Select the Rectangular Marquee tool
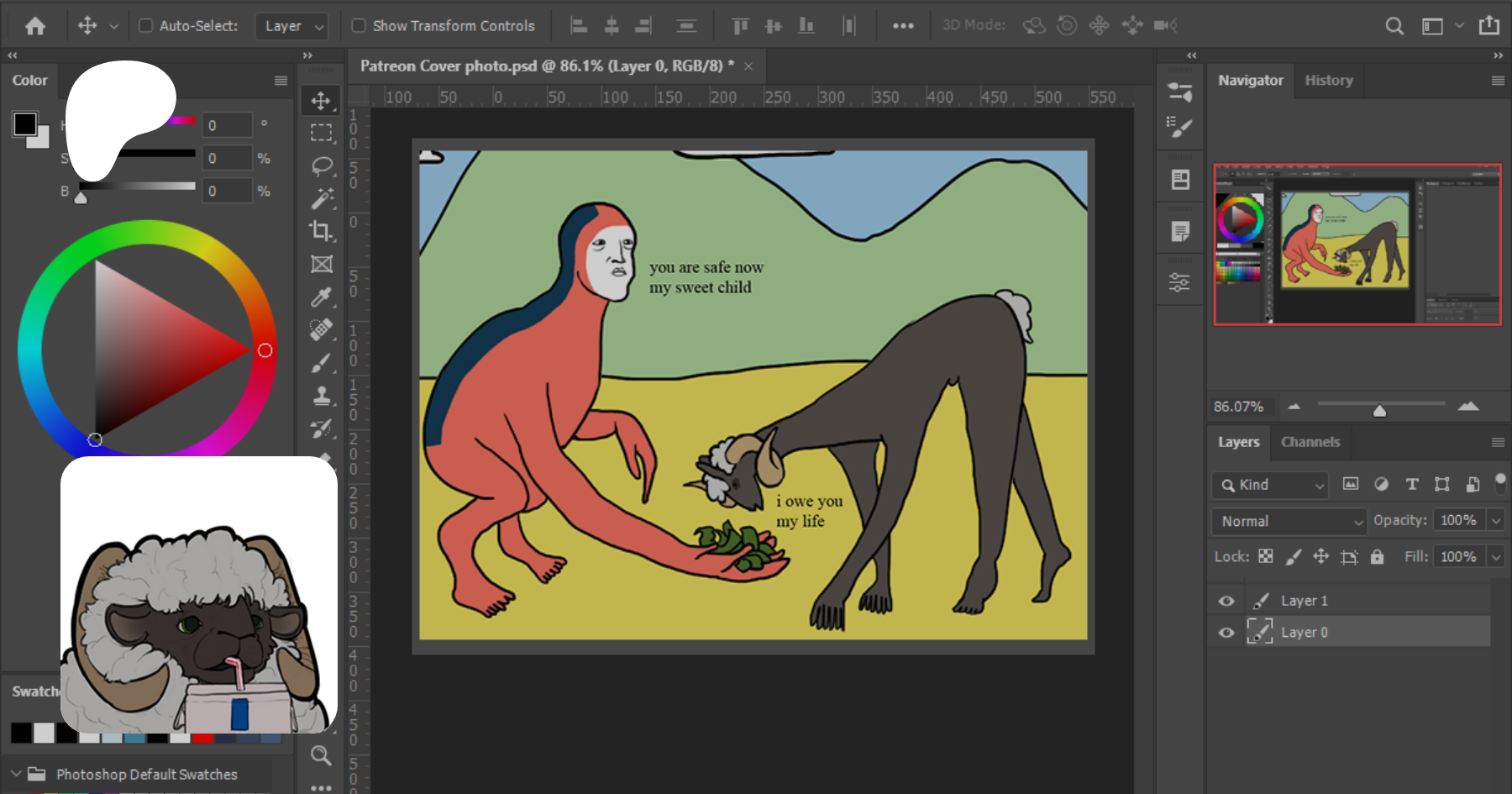Image resolution: width=1512 pixels, height=794 pixels. 321,133
